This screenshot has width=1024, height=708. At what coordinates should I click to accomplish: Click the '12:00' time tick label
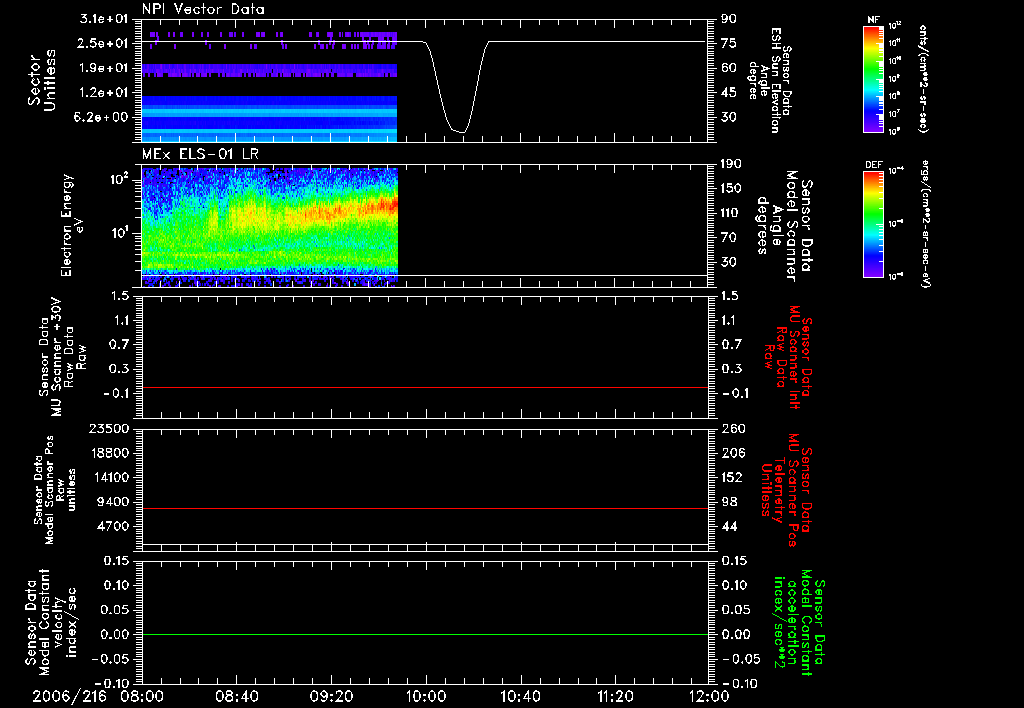coord(709,697)
